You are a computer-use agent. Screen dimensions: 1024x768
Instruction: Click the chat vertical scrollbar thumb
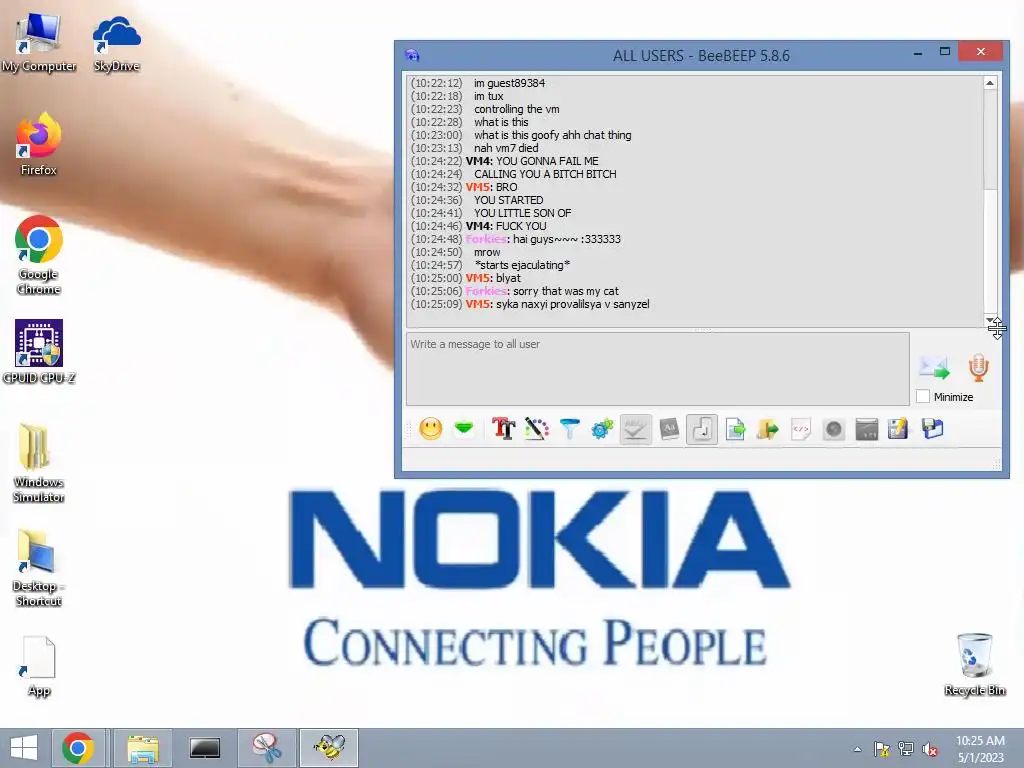[x=990, y=140]
